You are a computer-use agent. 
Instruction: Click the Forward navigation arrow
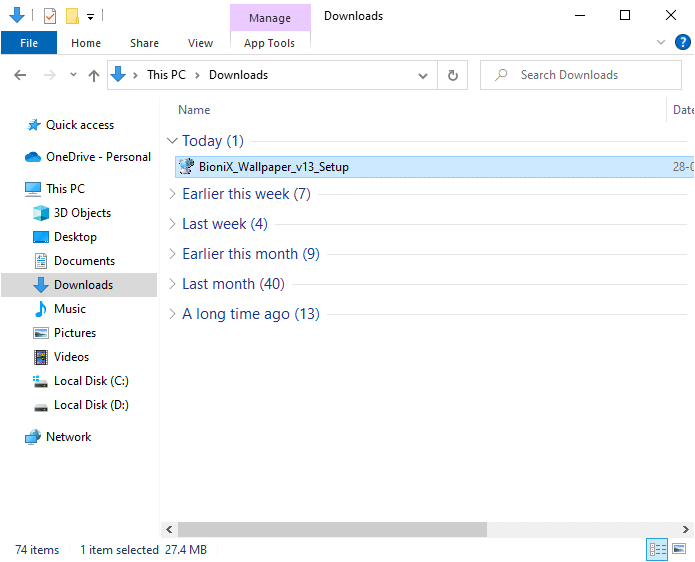click(x=50, y=75)
